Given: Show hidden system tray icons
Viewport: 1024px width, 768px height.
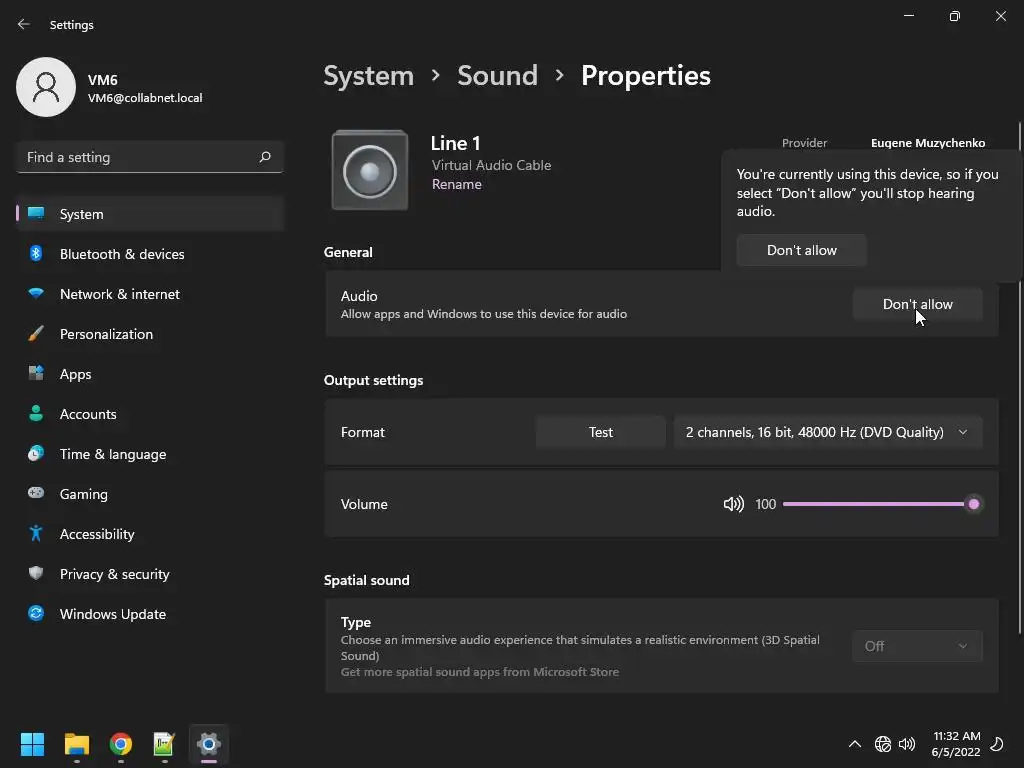Looking at the screenshot, I should coord(855,744).
